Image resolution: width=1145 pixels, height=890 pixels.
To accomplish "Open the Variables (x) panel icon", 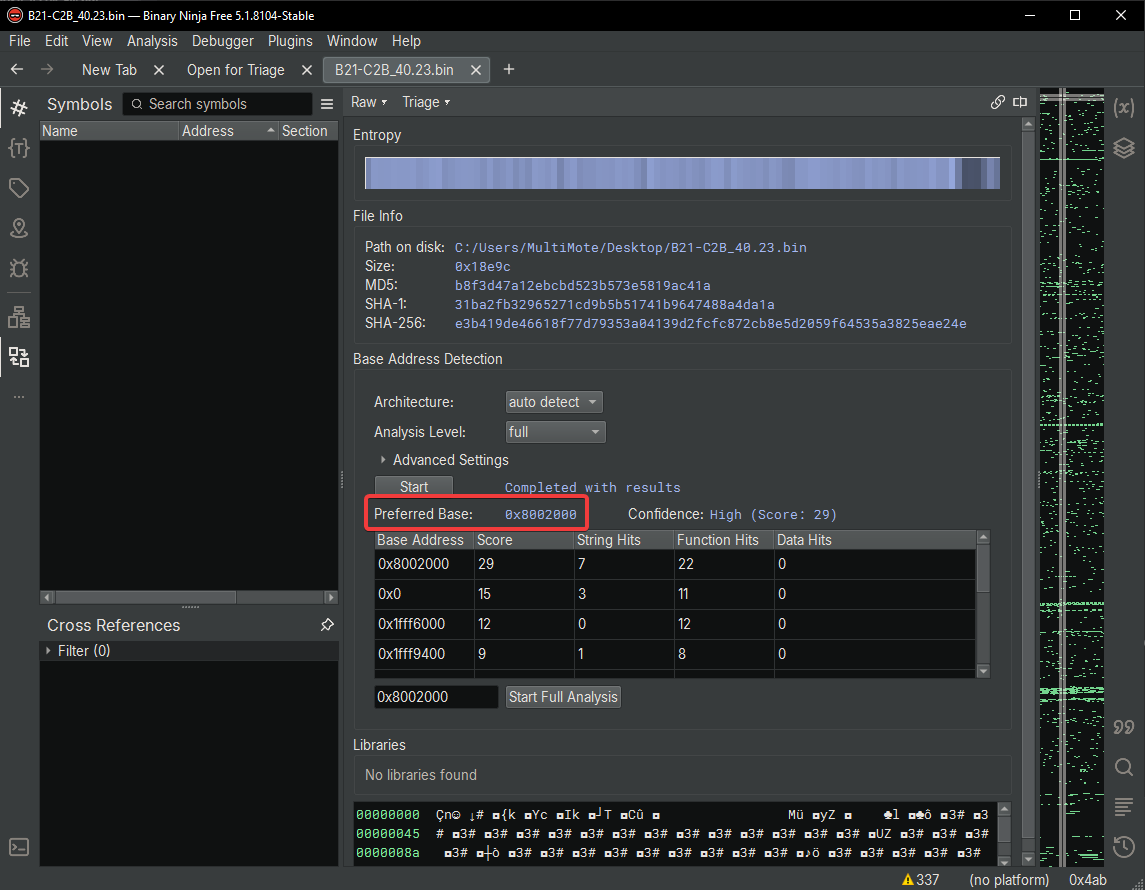I will [1124, 108].
